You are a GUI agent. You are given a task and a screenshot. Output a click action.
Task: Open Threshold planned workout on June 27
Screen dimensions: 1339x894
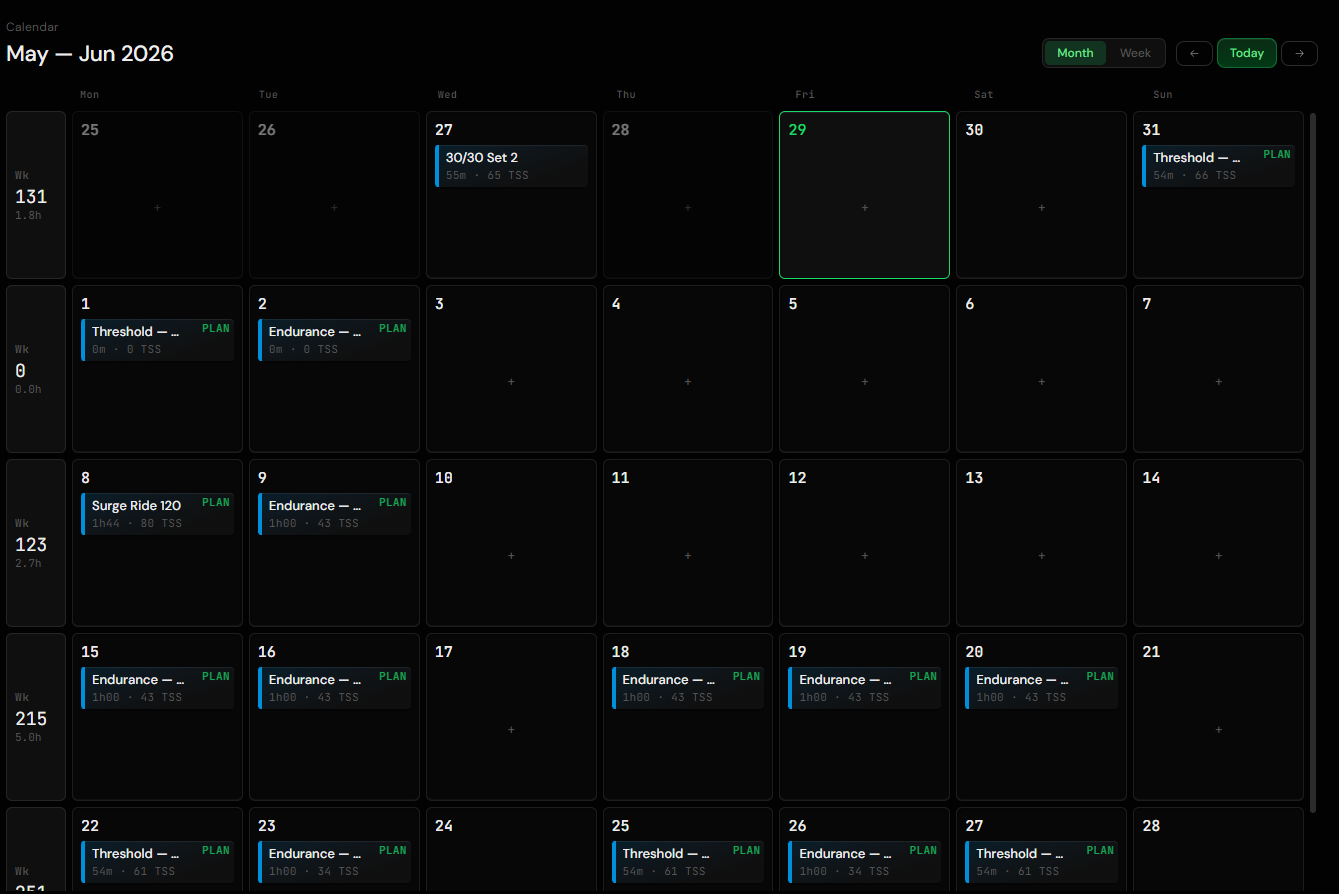[x=1042, y=862]
